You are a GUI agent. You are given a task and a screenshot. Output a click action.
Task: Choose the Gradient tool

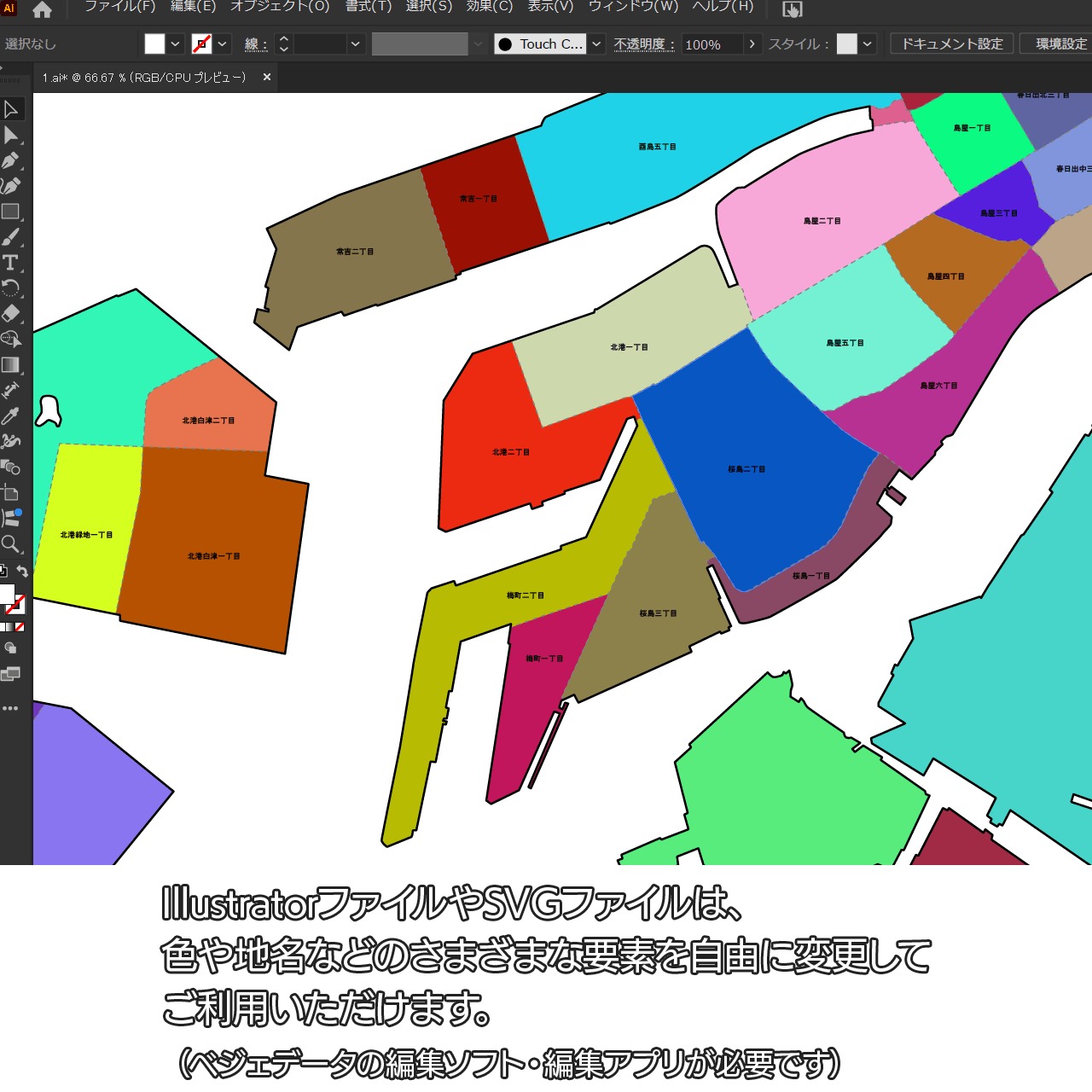click(10, 365)
